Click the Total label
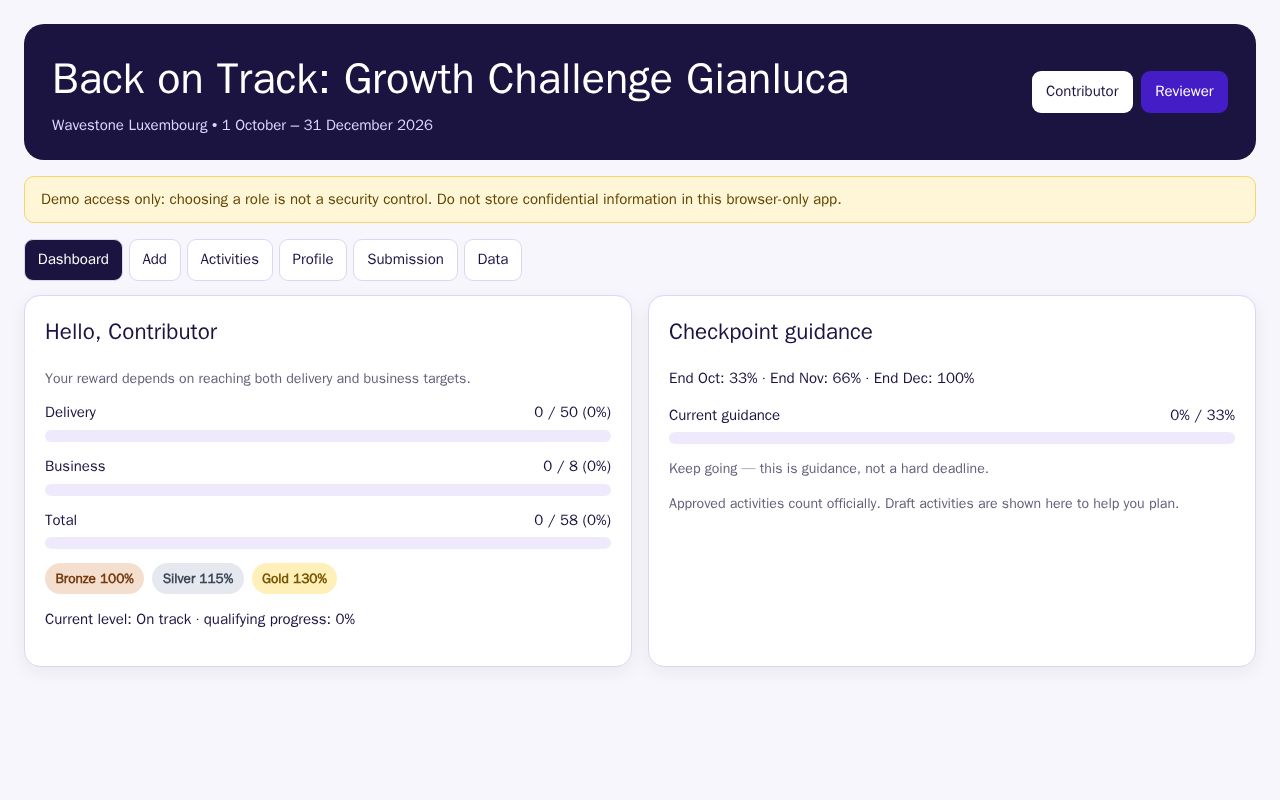 [x=61, y=521]
